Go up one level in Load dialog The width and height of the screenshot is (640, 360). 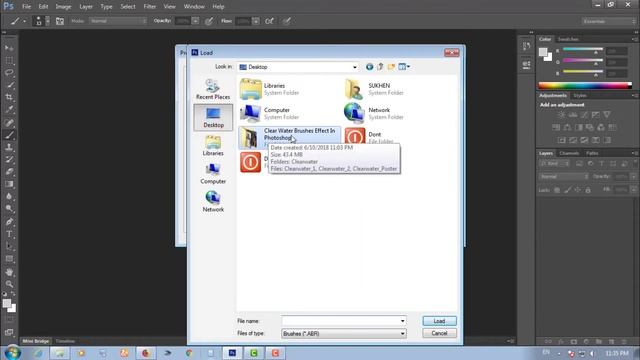(x=380, y=67)
